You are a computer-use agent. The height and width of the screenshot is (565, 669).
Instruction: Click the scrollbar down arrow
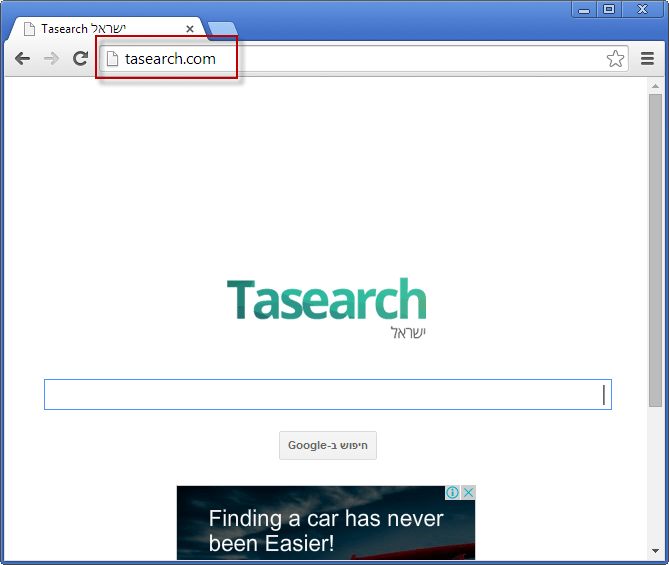tap(655, 551)
